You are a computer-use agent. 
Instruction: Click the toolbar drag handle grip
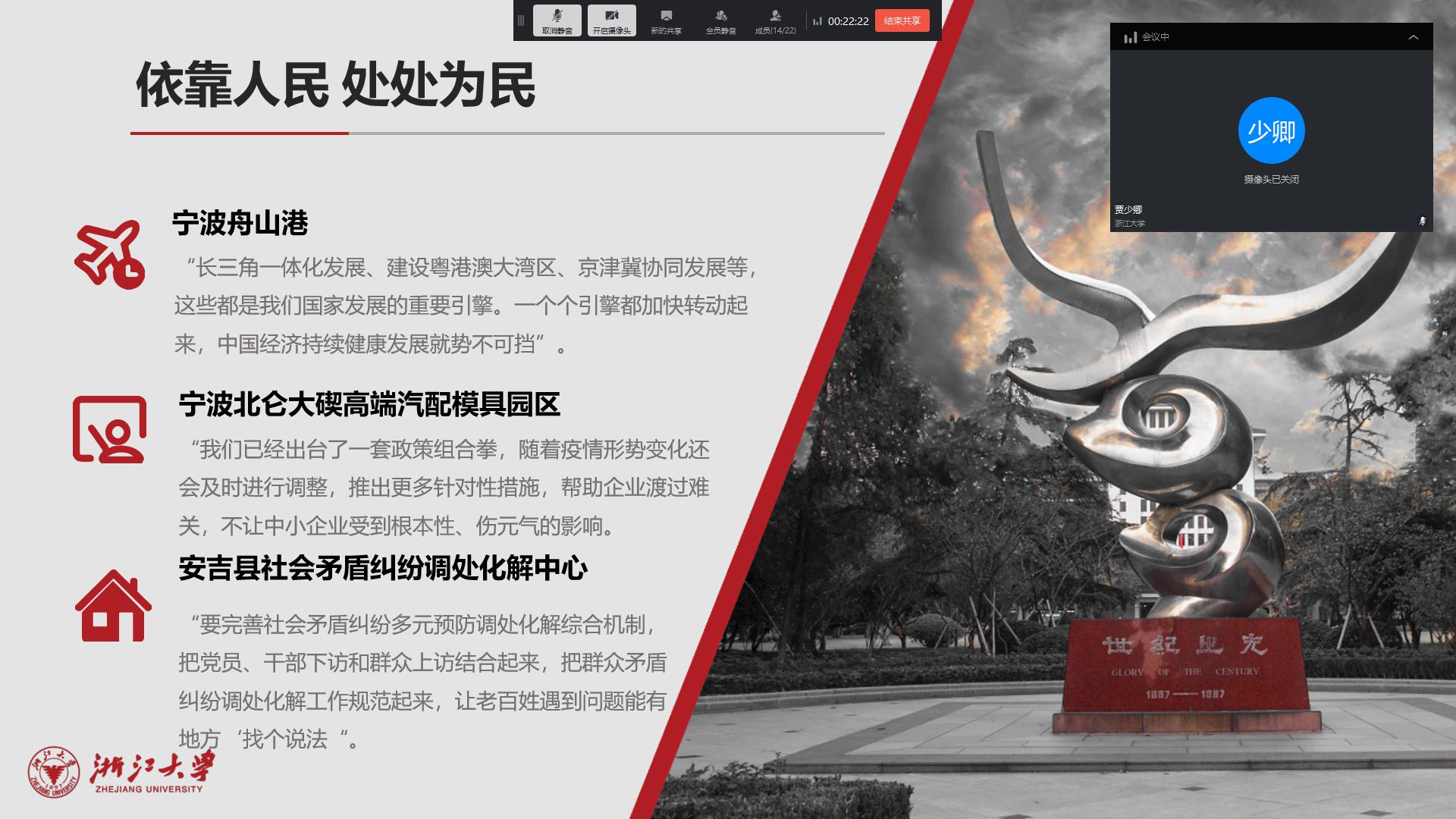tap(521, 20)
